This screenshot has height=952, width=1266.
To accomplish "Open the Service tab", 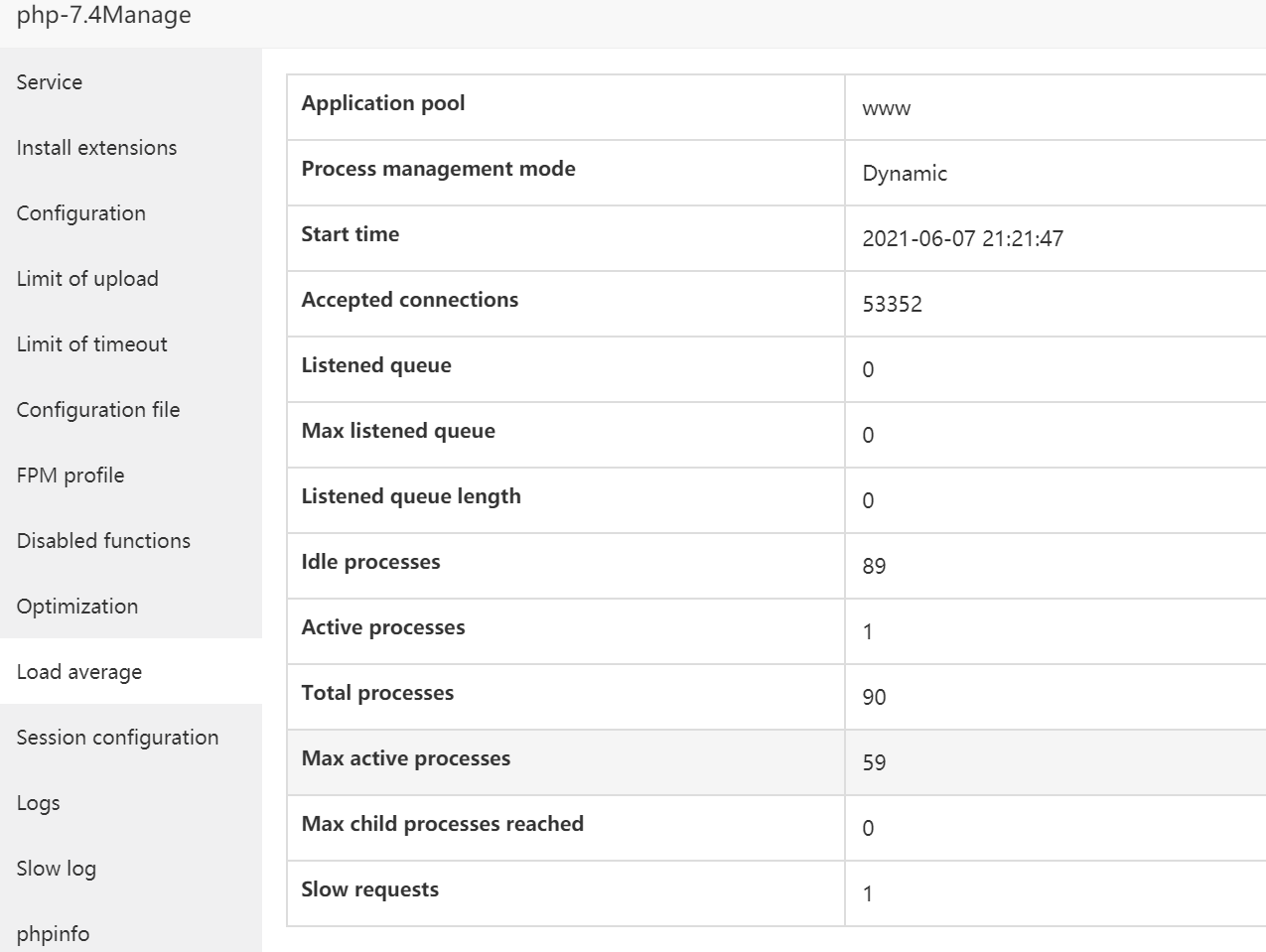I will (50, 82).
